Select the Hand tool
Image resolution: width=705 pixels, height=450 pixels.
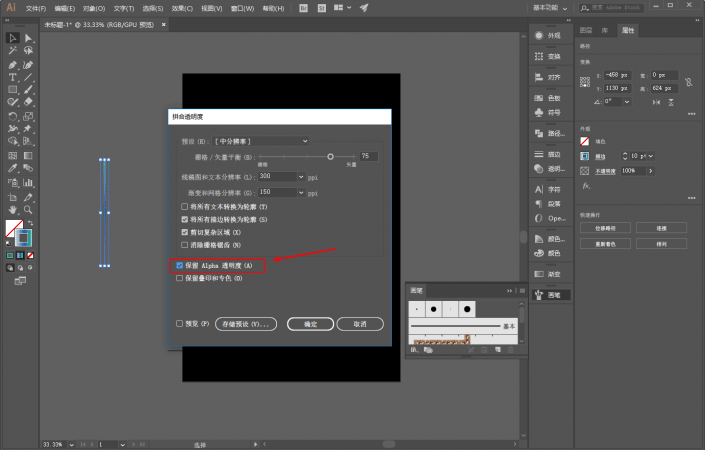click(x=13, y=209)
